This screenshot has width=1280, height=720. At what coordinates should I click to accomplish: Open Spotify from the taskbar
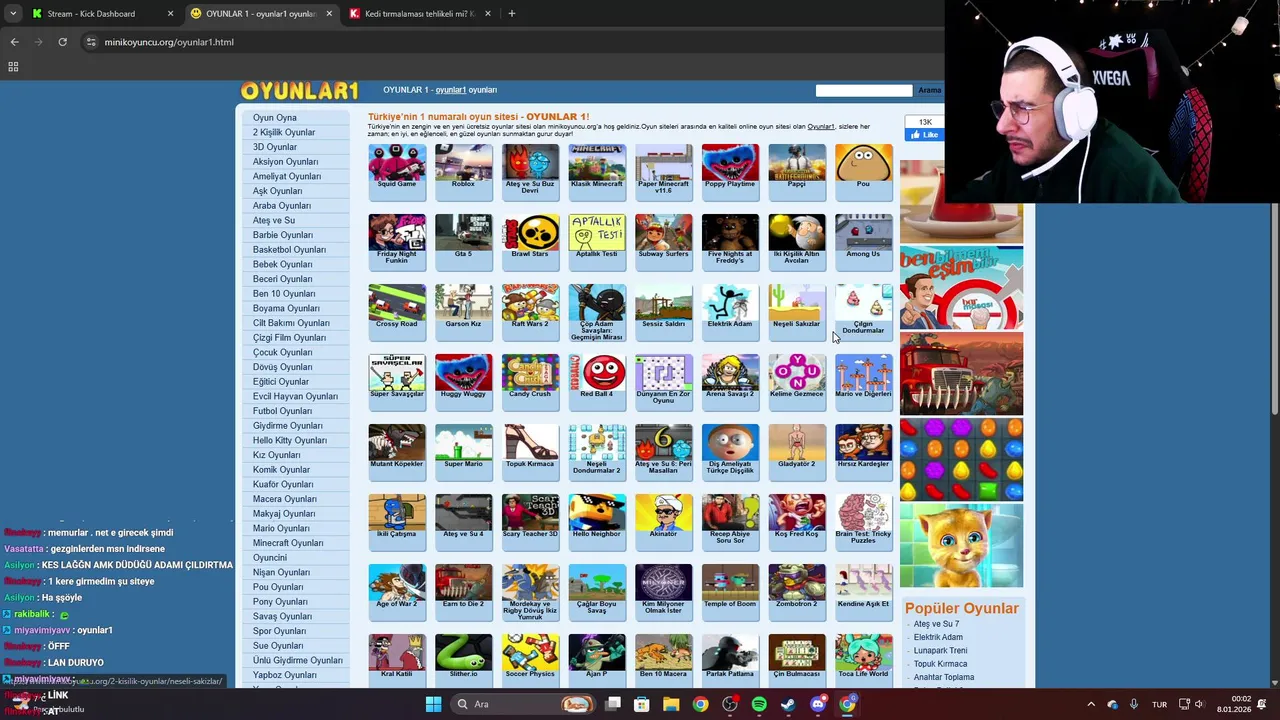759,704
